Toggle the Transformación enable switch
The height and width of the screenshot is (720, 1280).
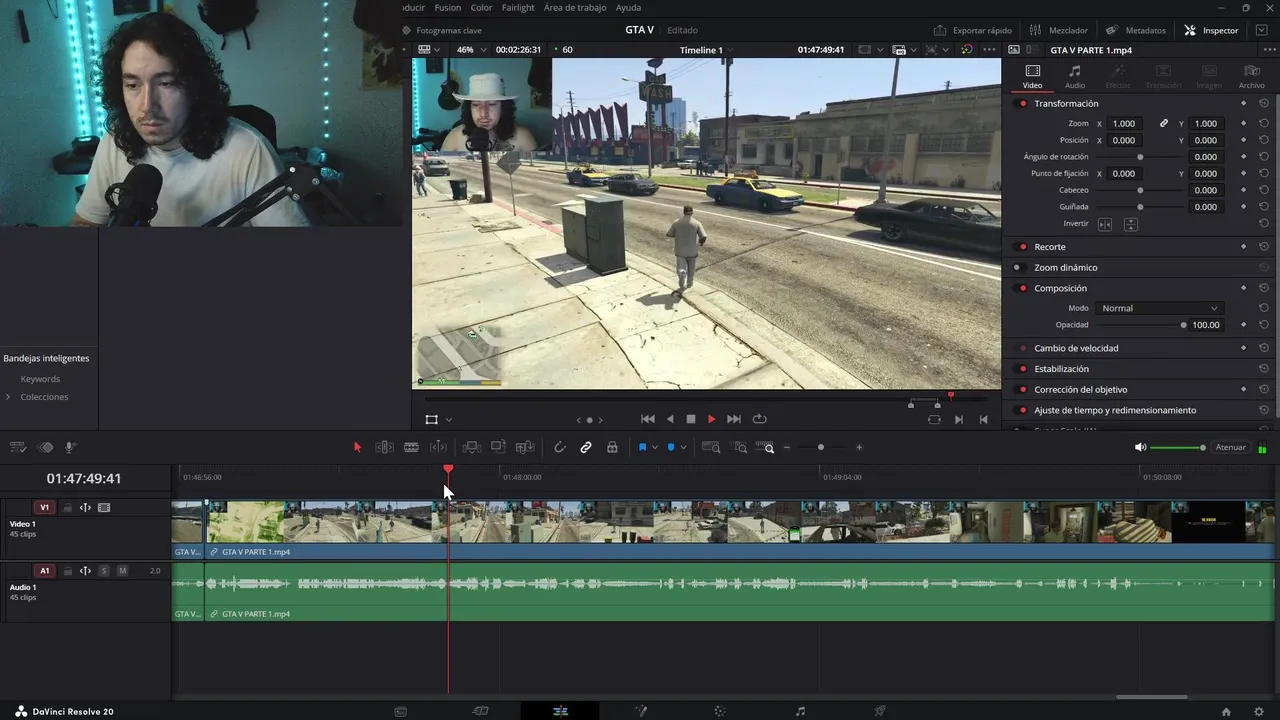point(1022,104)
